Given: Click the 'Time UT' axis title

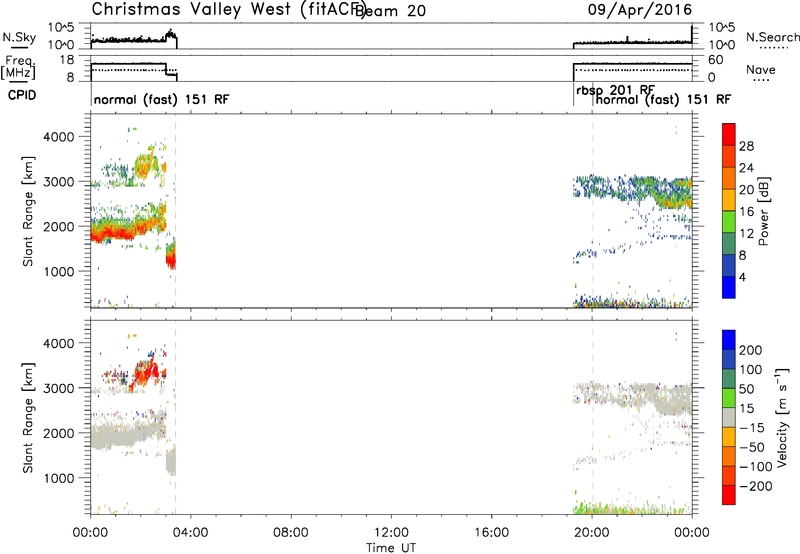Looking at the screenshot, I should point(391,547).
